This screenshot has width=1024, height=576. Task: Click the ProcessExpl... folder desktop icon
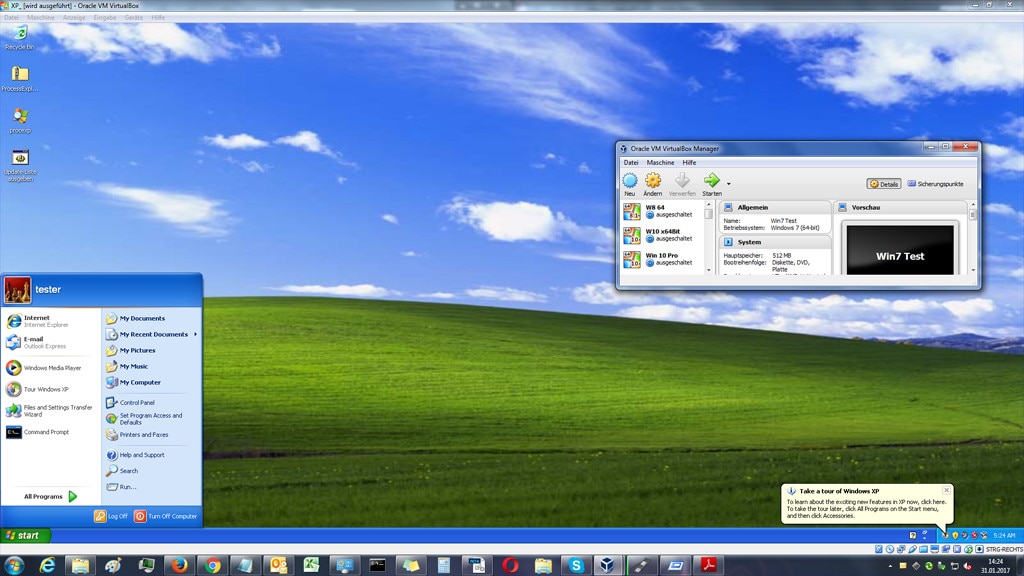click(x=20, y=79)
